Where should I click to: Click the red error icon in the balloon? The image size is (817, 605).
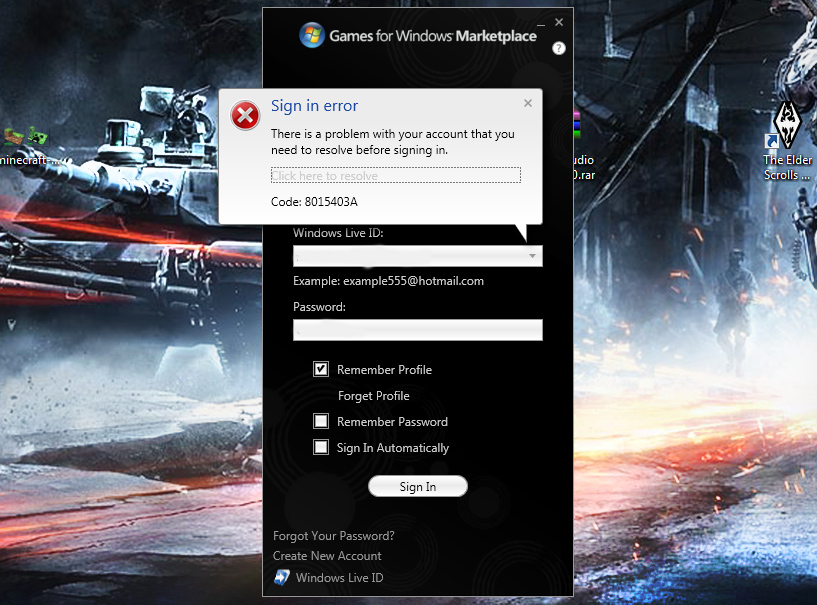pos(245,117)
